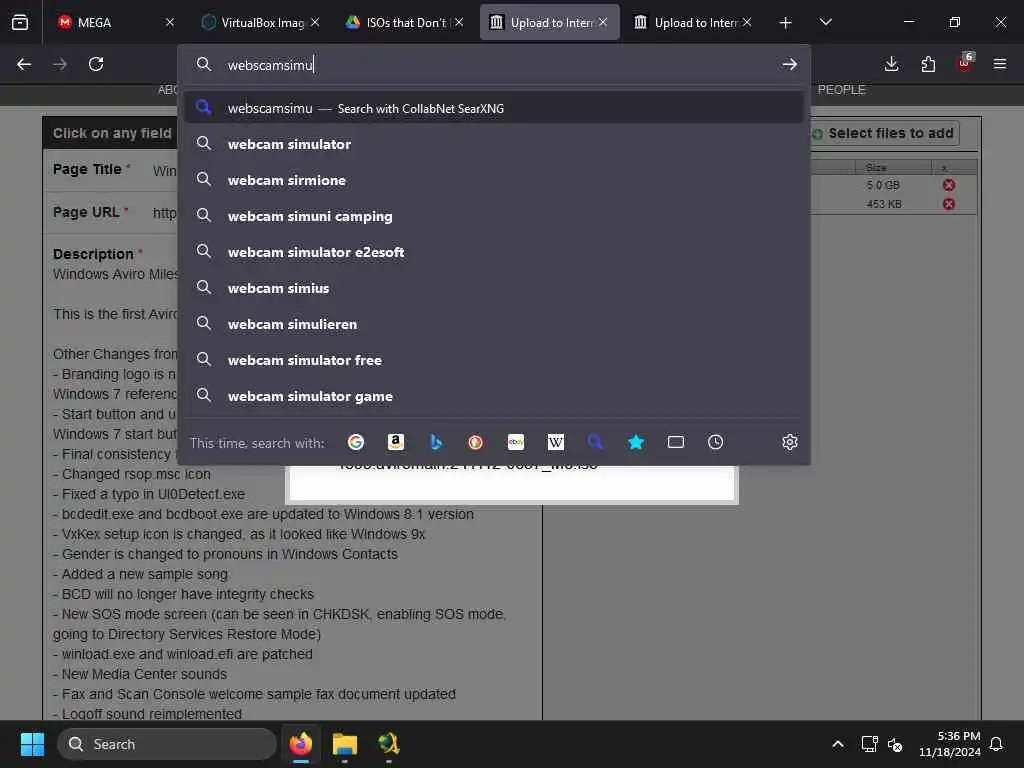Search this time with Bing
Screen dimensions: 1024x768
(436, 442)
